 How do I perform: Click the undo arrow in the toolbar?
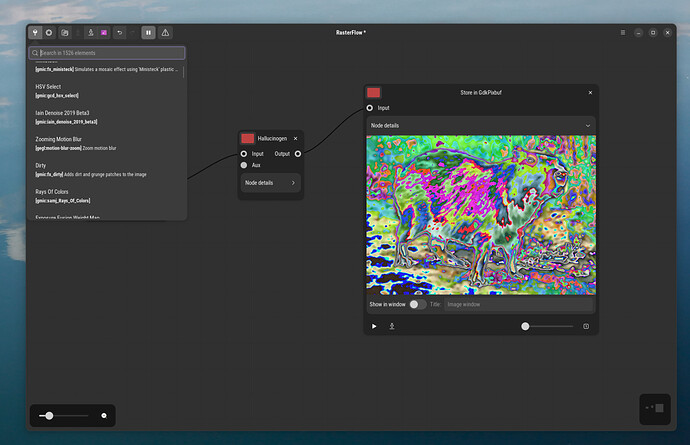pyautogui.click(x=120, y=32)
